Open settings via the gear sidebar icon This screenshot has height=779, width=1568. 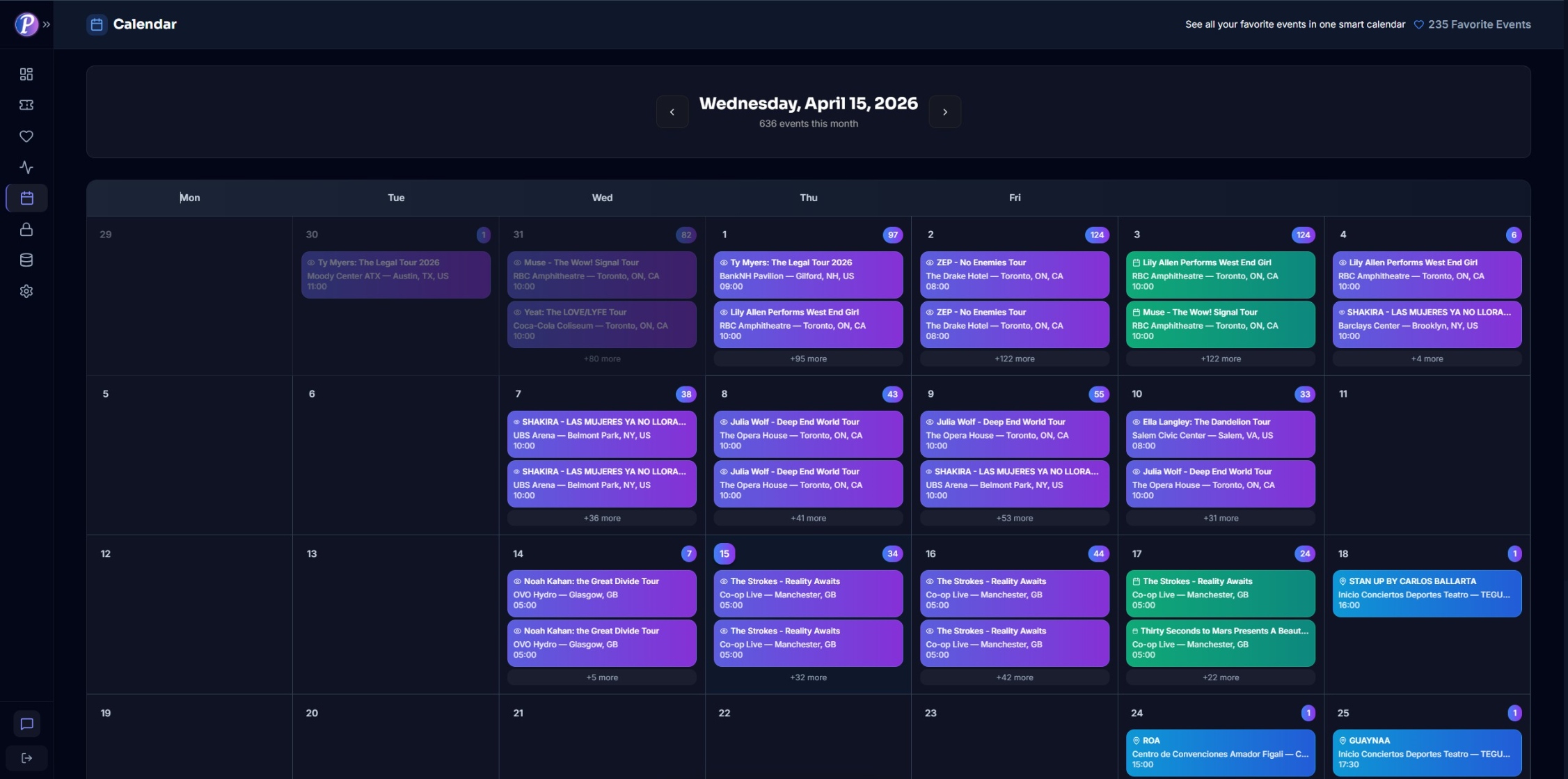coord(26,291)
